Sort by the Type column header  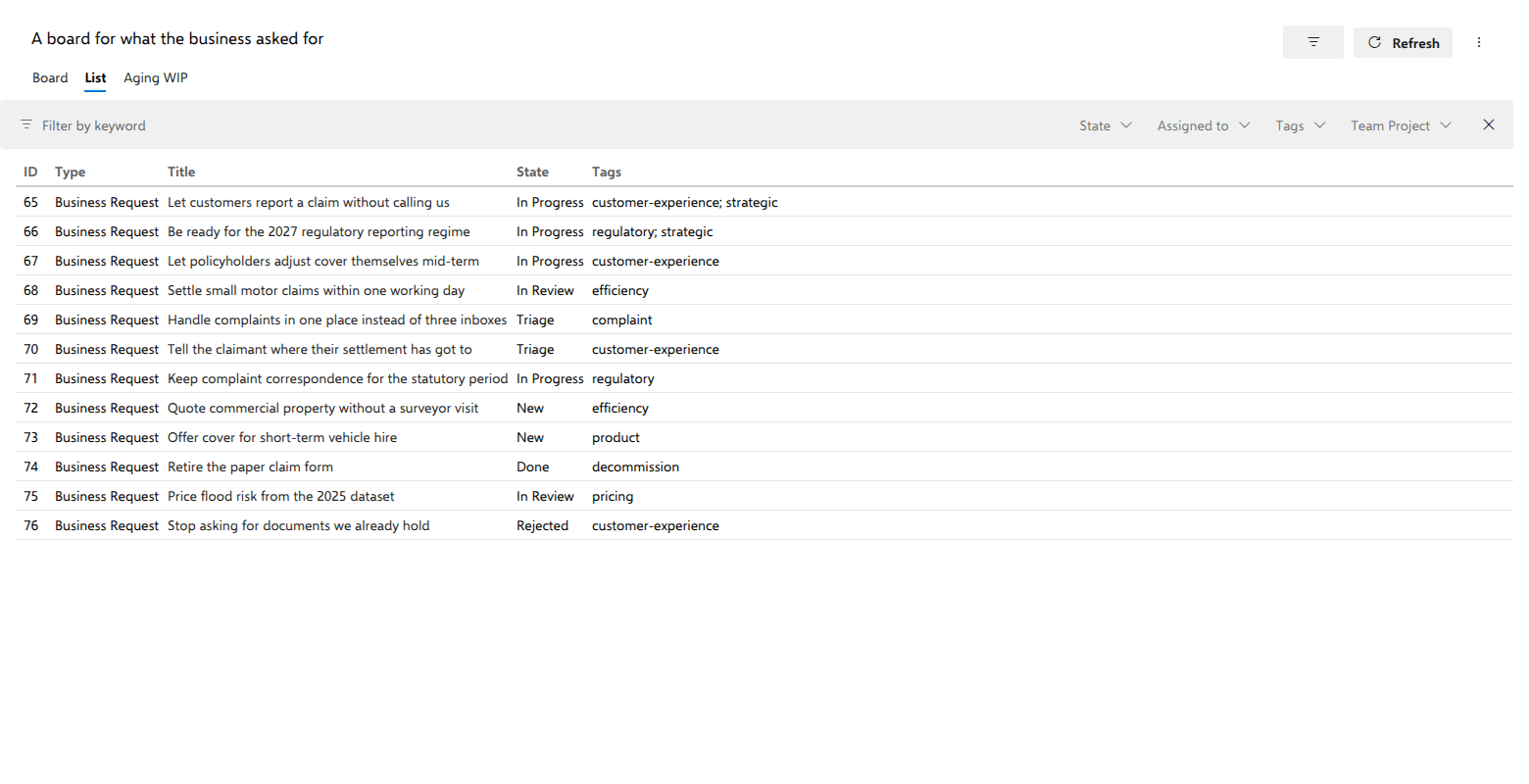click(70, 171)
